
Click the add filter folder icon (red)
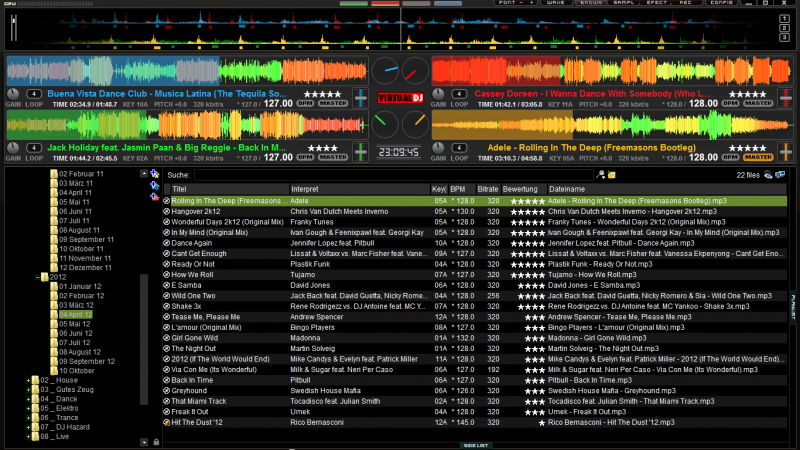[x=155, y=196]
